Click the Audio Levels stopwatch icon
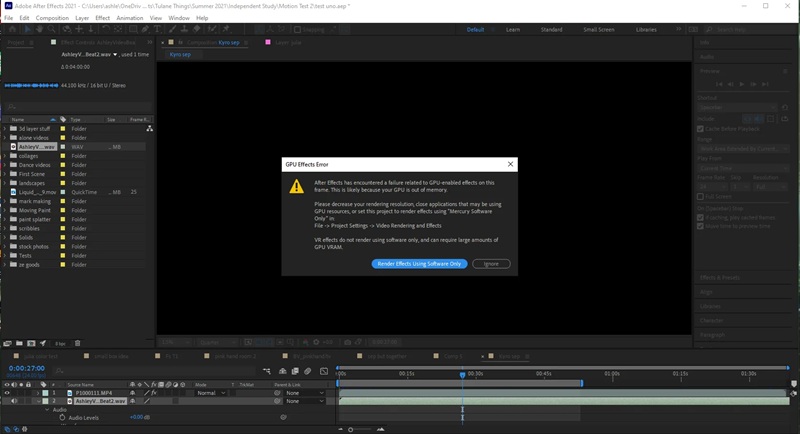 [x=62, y=418]
